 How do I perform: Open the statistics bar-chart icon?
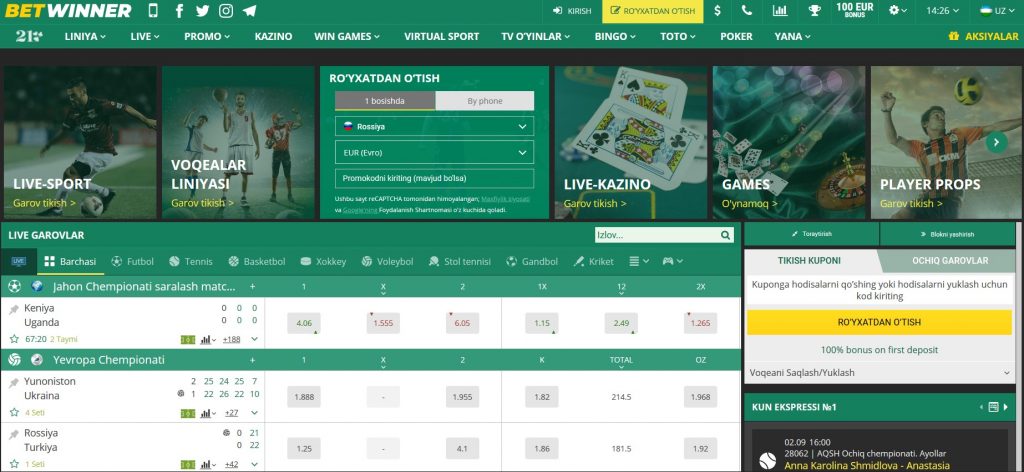tap(780, 10)
